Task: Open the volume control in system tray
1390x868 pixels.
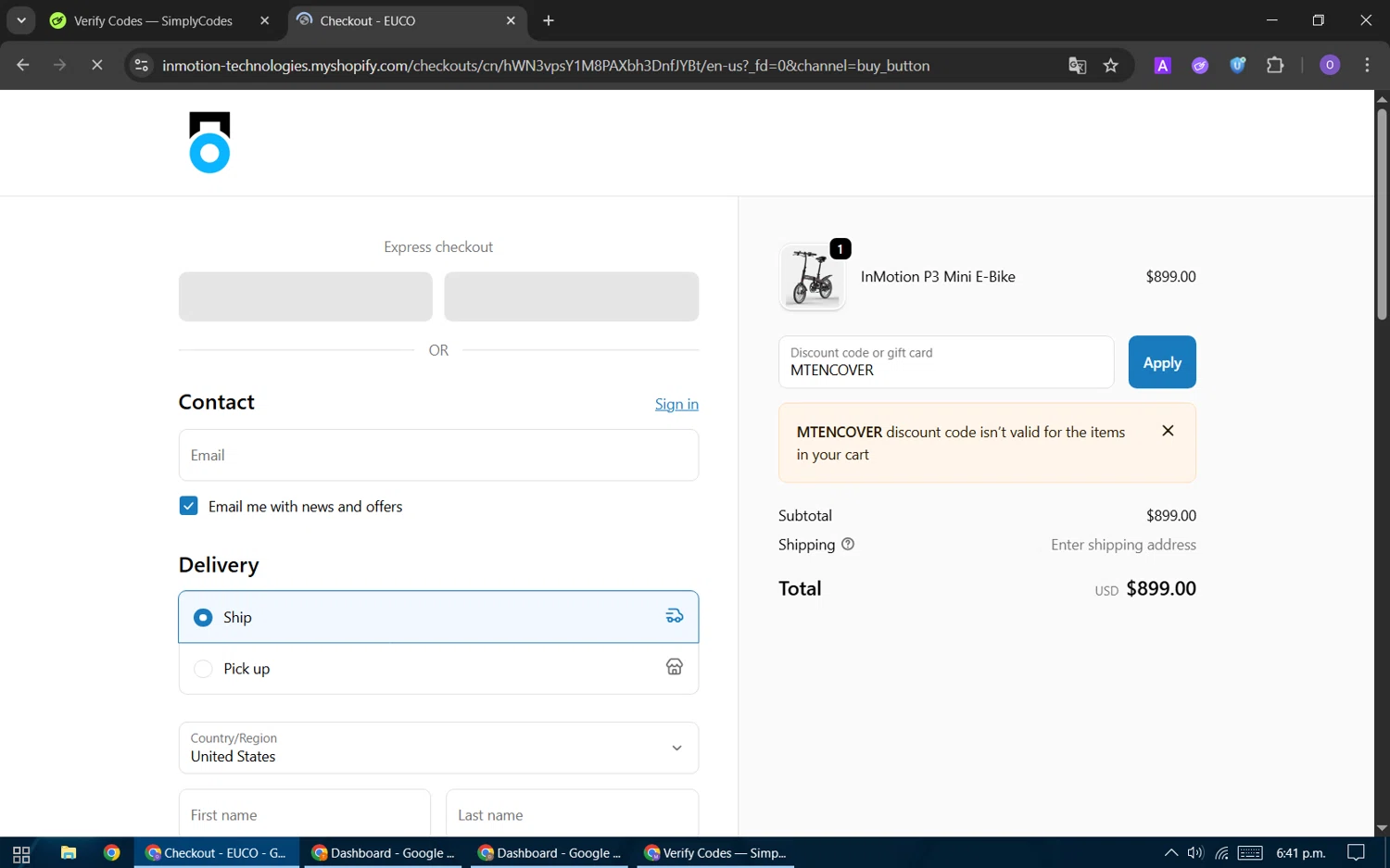Action: pyautogui.click(x=1195, y=853)
